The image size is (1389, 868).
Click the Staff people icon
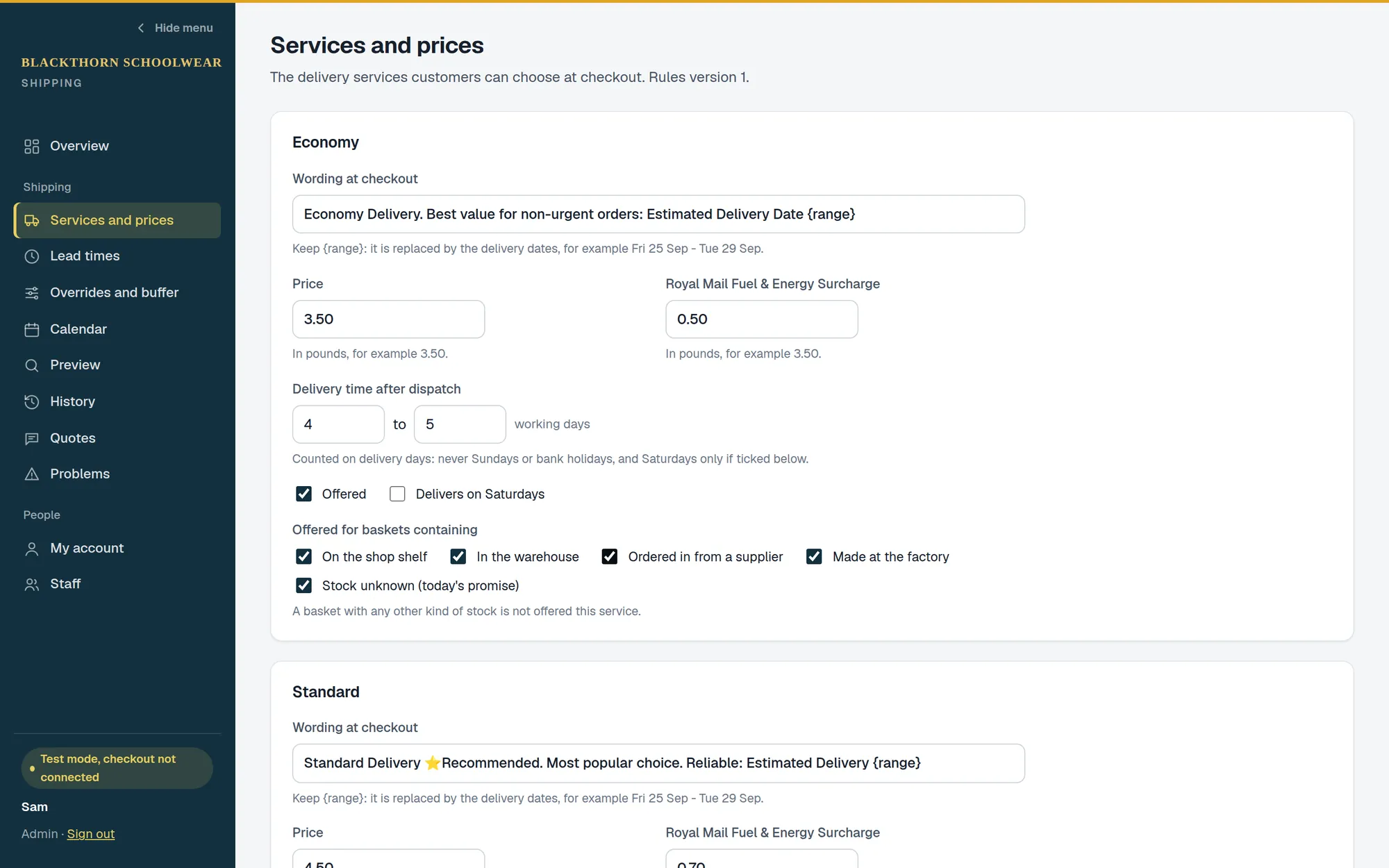coord(32,585)
